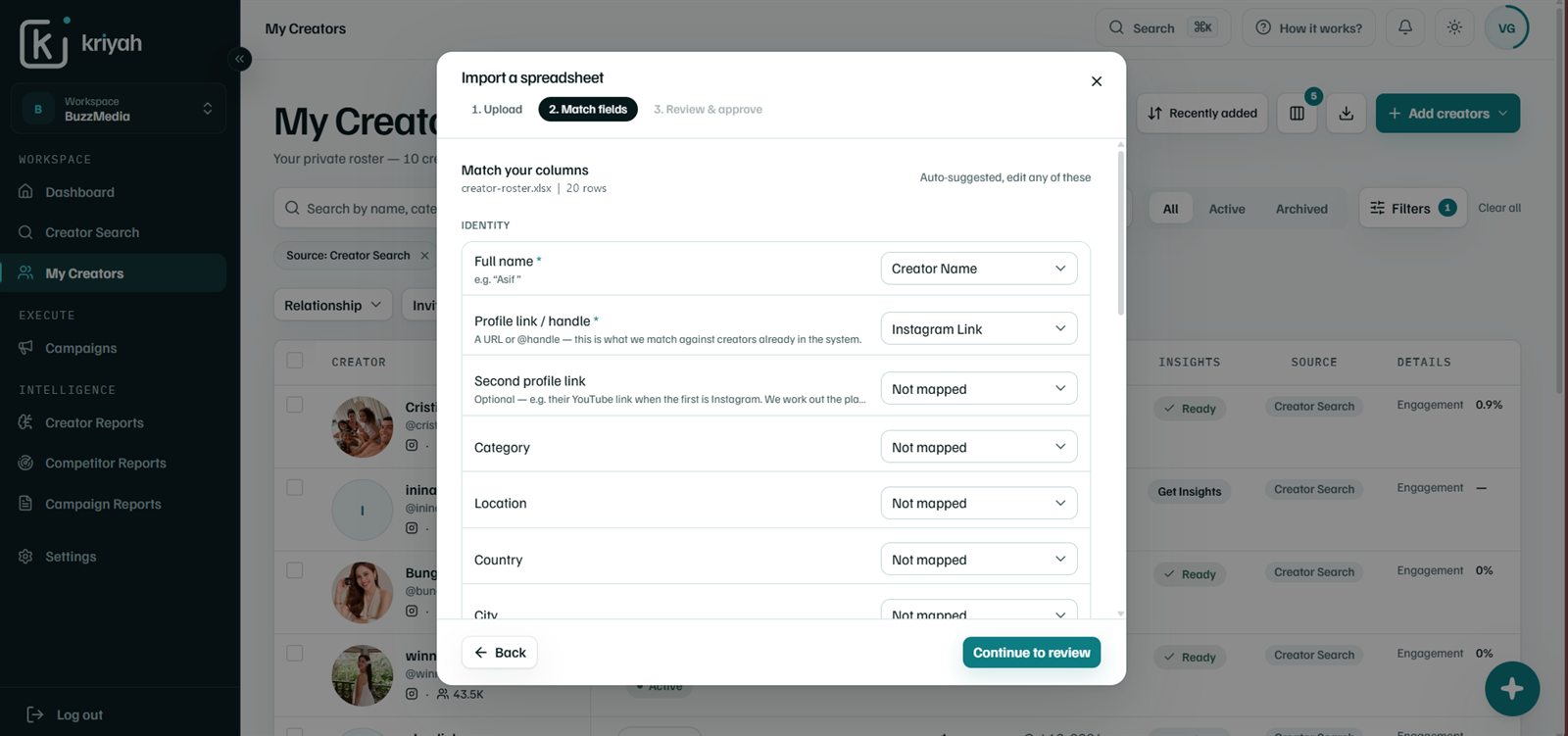Open the VG user avatar menu
This screenshot has width=1568, height=736.
1506,27
